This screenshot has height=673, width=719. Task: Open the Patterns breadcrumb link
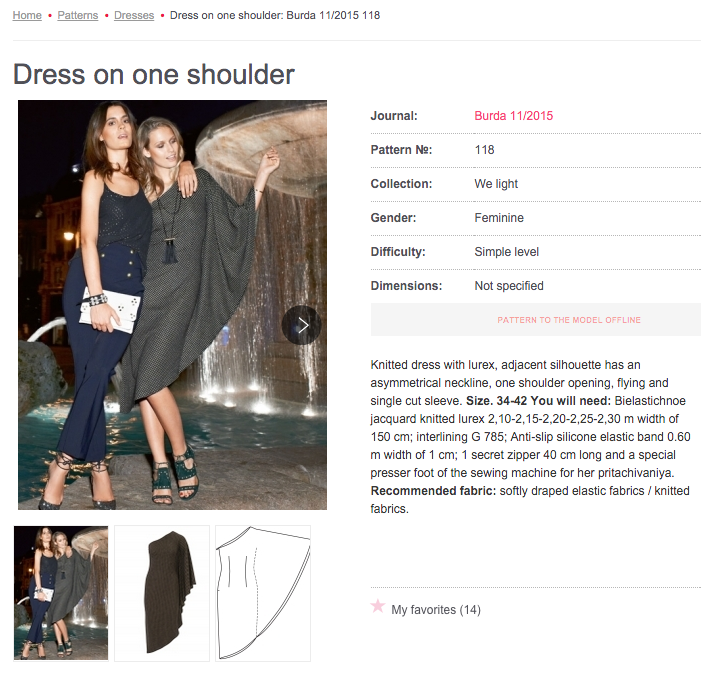point(78,15)
